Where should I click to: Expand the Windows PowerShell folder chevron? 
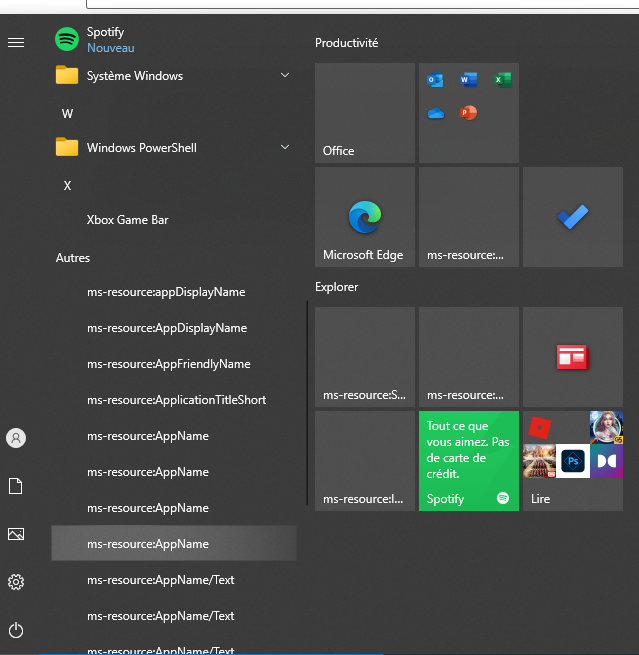click(285, 147)
